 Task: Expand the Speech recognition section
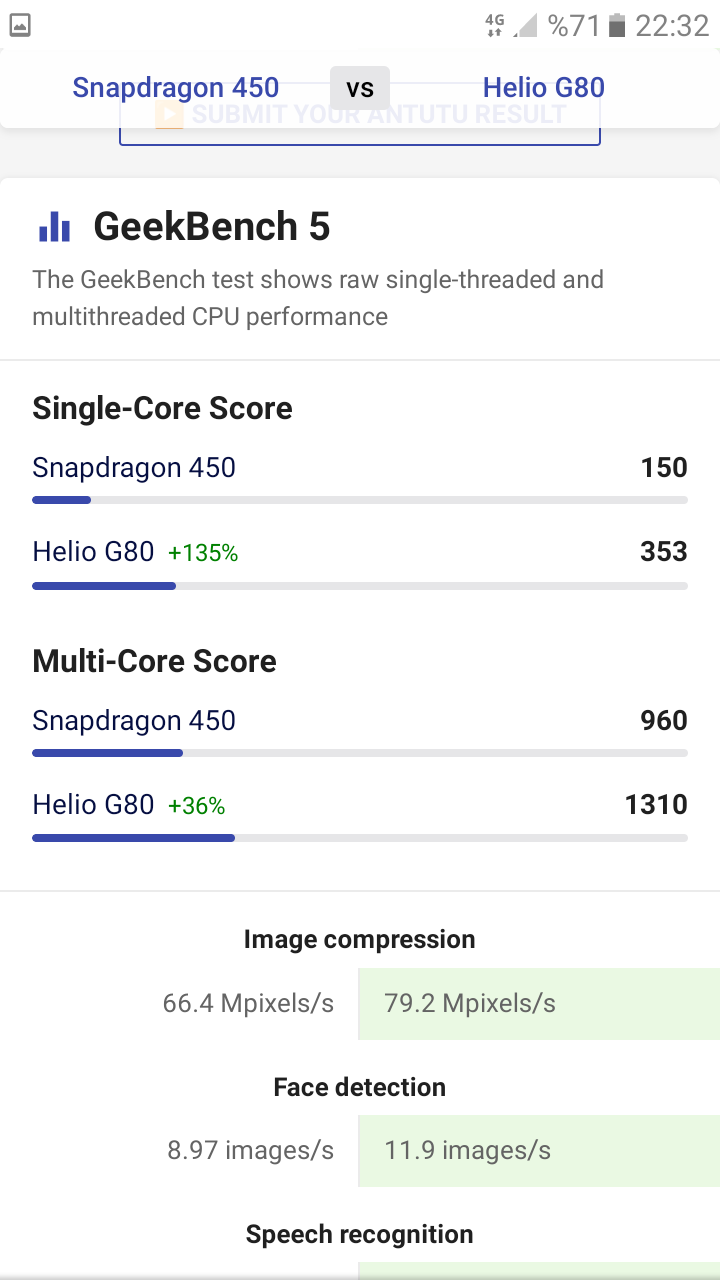(359, 1234)
